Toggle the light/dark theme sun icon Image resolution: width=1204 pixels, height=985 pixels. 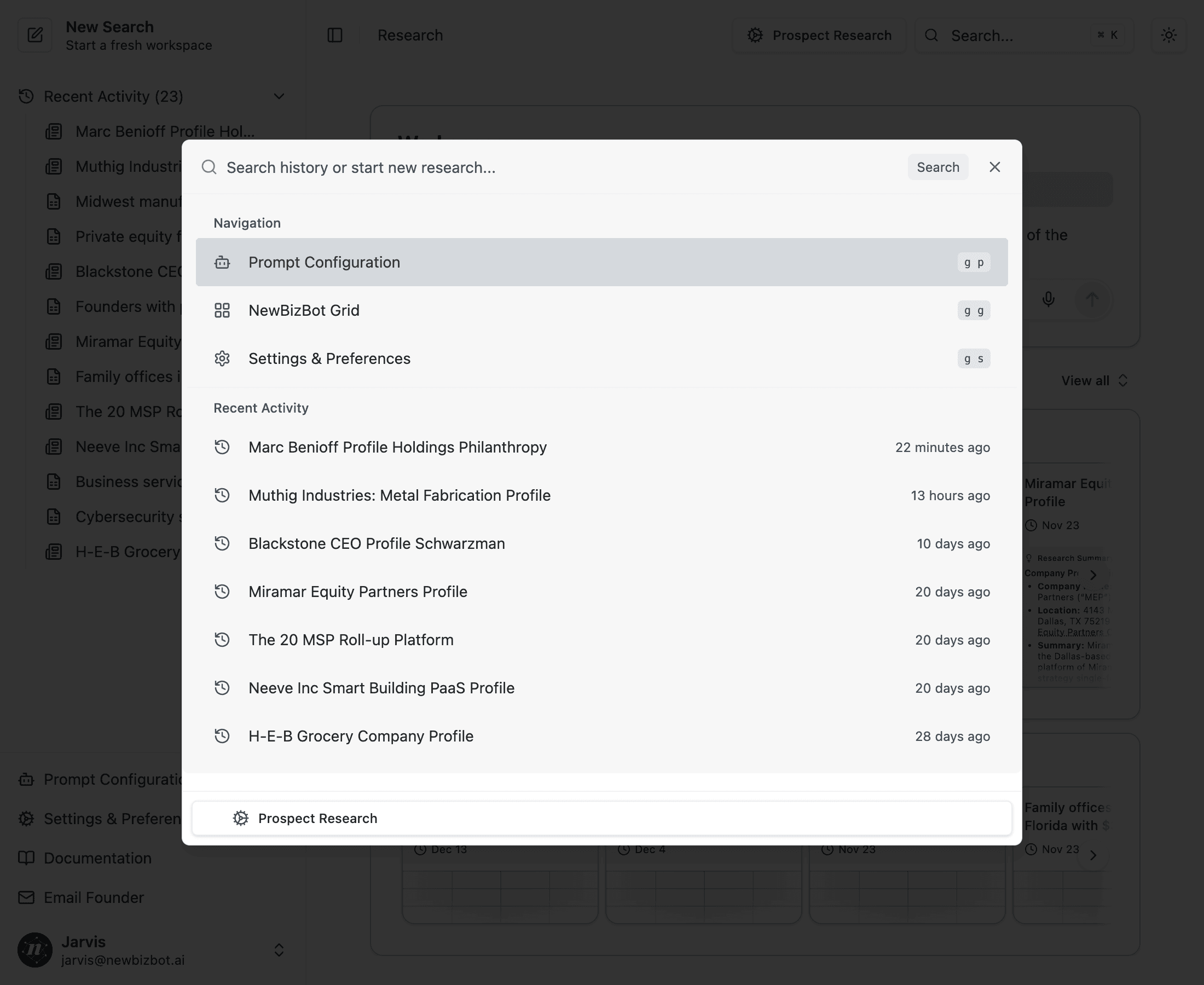pos(1169,35)
